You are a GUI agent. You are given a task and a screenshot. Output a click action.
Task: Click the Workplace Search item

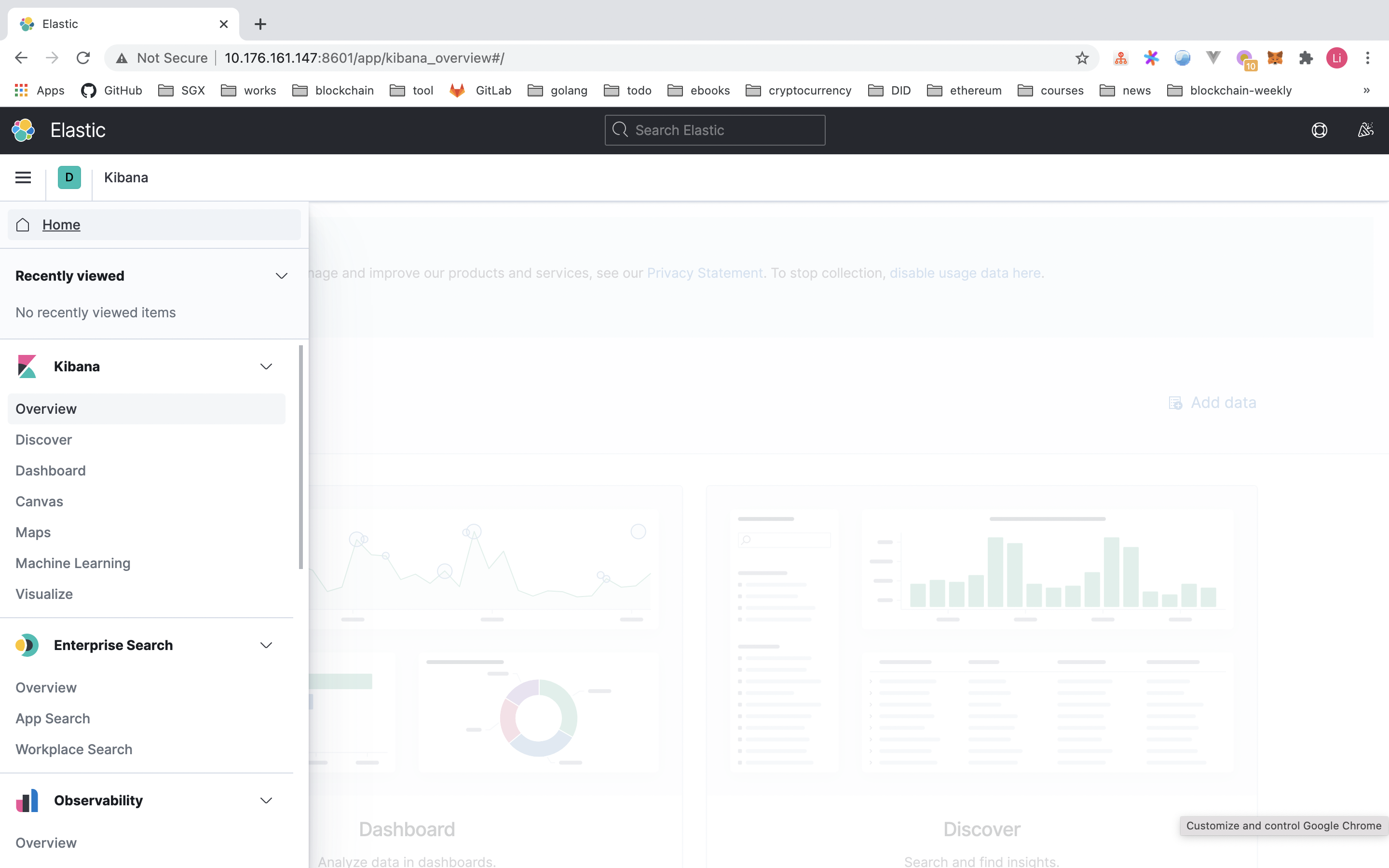pos(73,749)
